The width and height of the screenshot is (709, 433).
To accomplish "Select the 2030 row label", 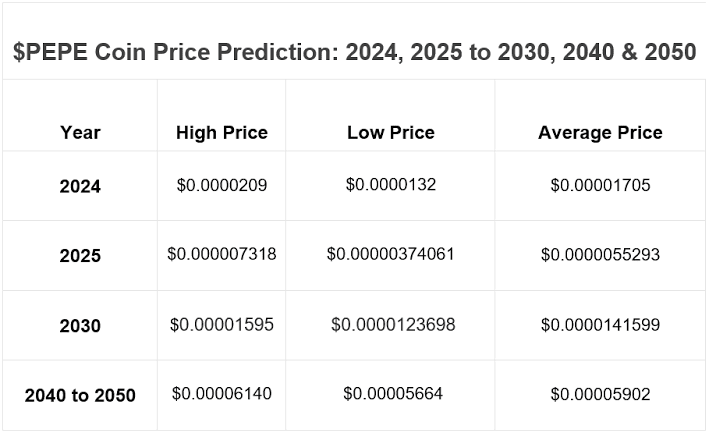I will (80, 326).
